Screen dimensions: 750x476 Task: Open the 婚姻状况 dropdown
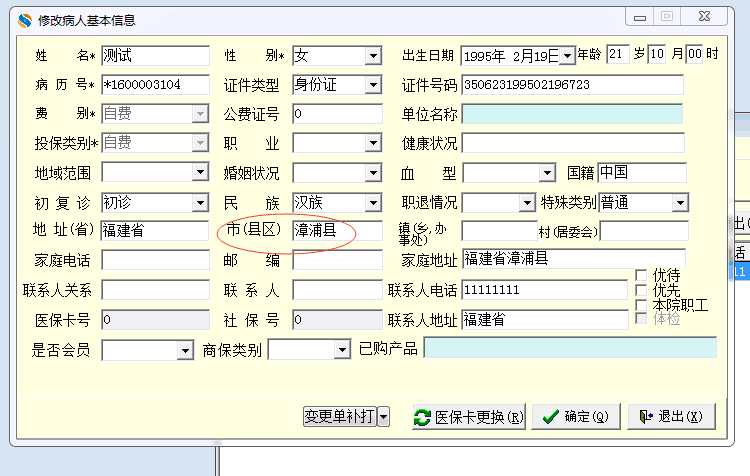pos(373,173)
